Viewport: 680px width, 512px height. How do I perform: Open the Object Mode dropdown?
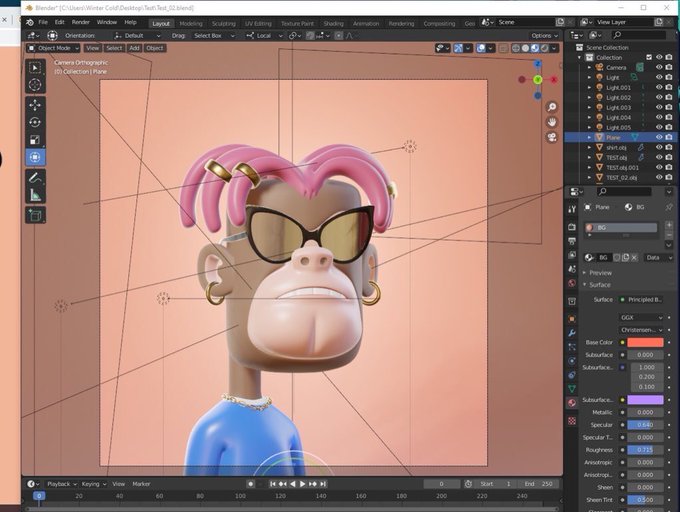click(x=53, y=48)
